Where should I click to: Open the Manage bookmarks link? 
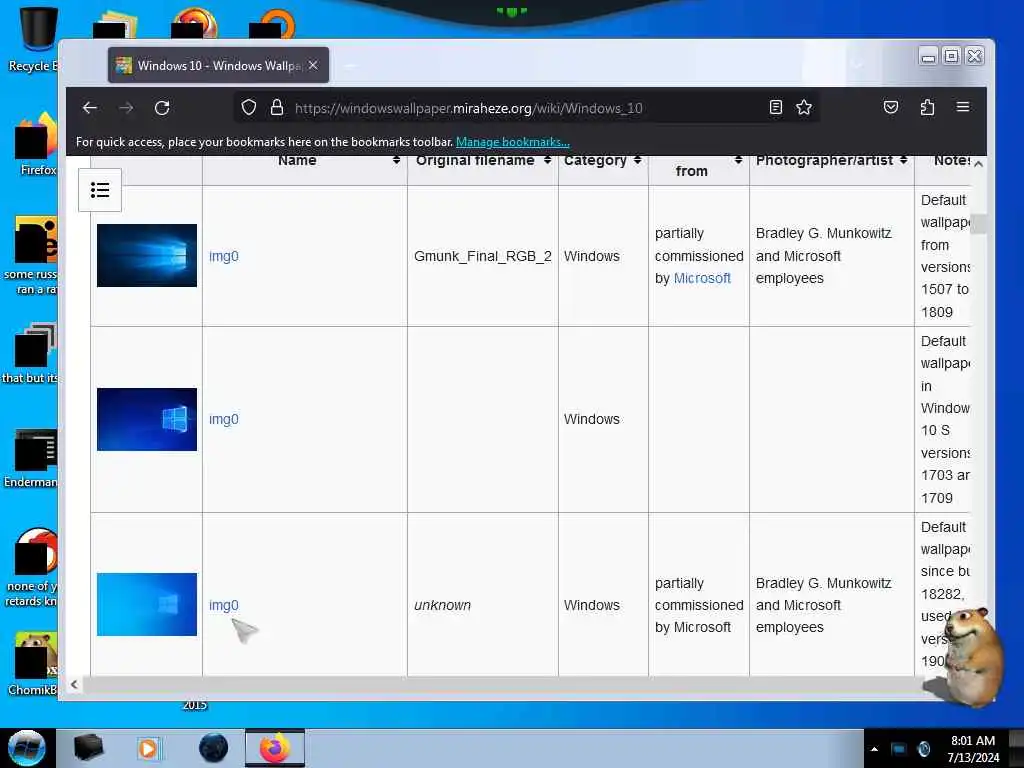point(513,142)
